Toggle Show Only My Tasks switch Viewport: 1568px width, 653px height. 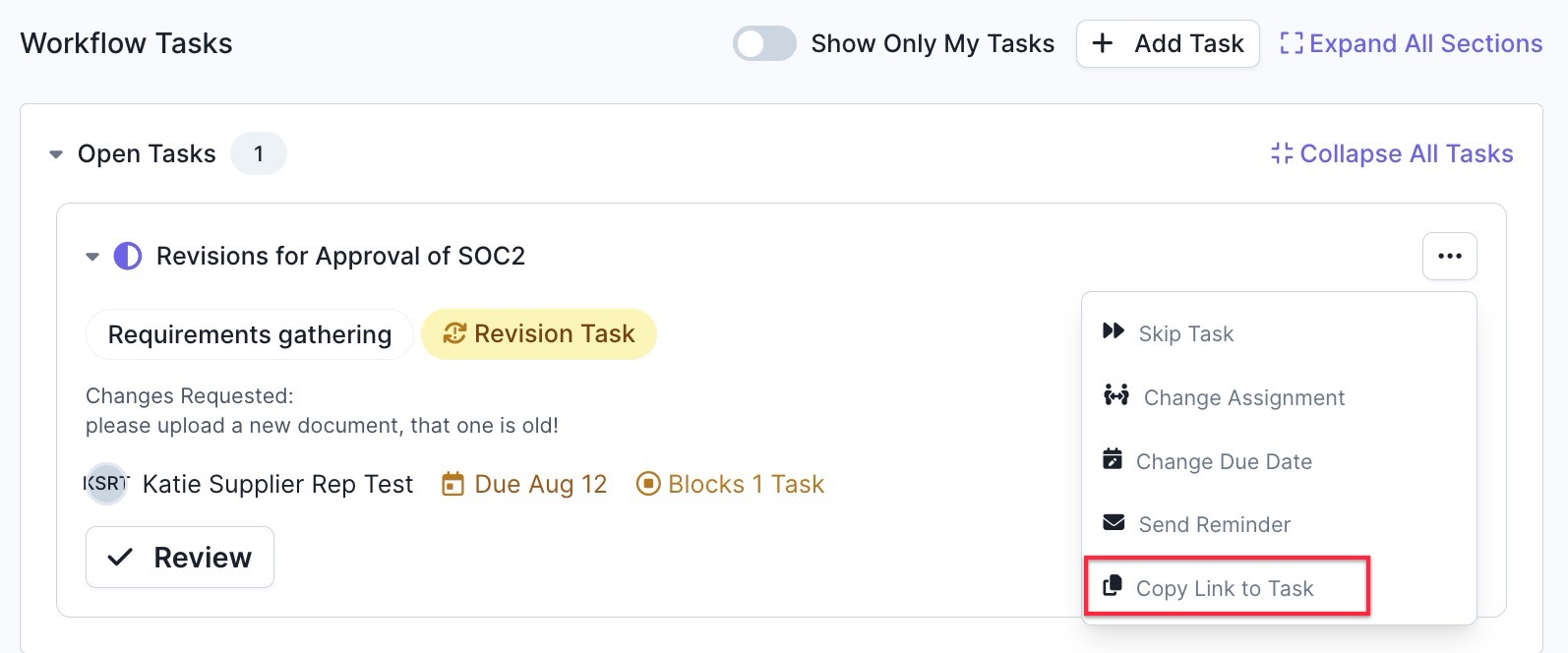tap(764, 43)
